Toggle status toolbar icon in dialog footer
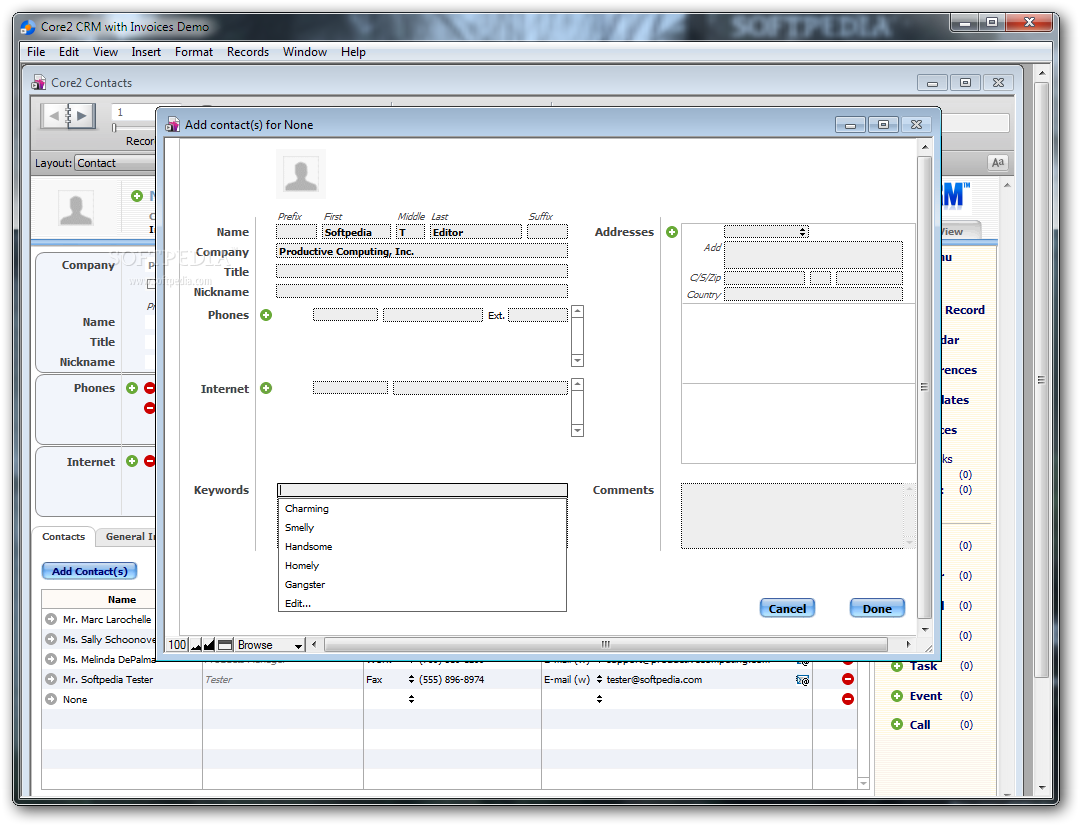The width and height of the screenshot is (1080, 826). pos(225,645)
